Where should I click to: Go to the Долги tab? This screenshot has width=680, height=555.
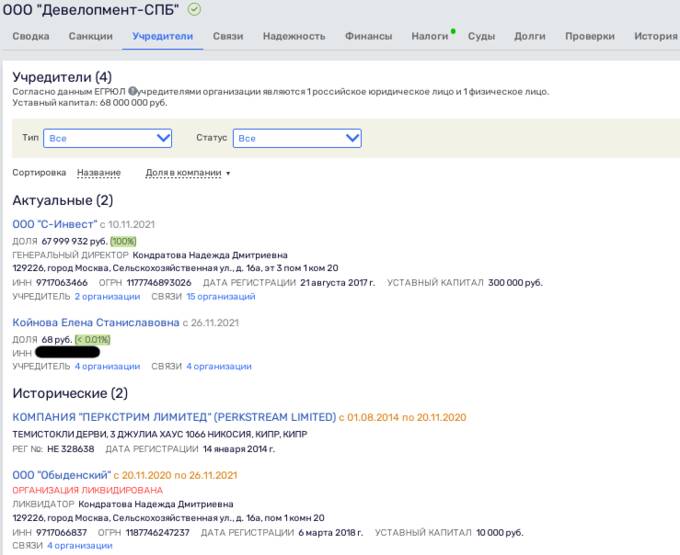530,36
